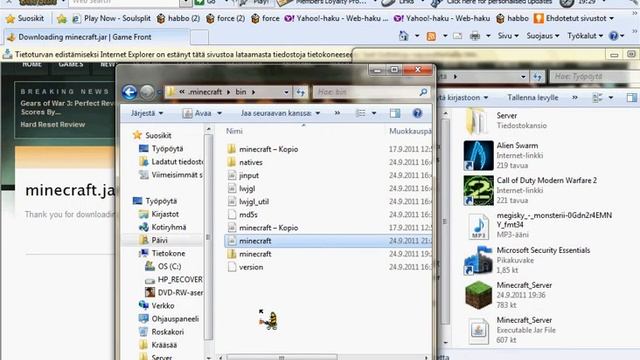Image resolution: width=640 pixels, height=360 pixels.
Task: Open Ehdotetut sivustot favorites dropdown
Action: pyautogui.click(x=574, y=18)
